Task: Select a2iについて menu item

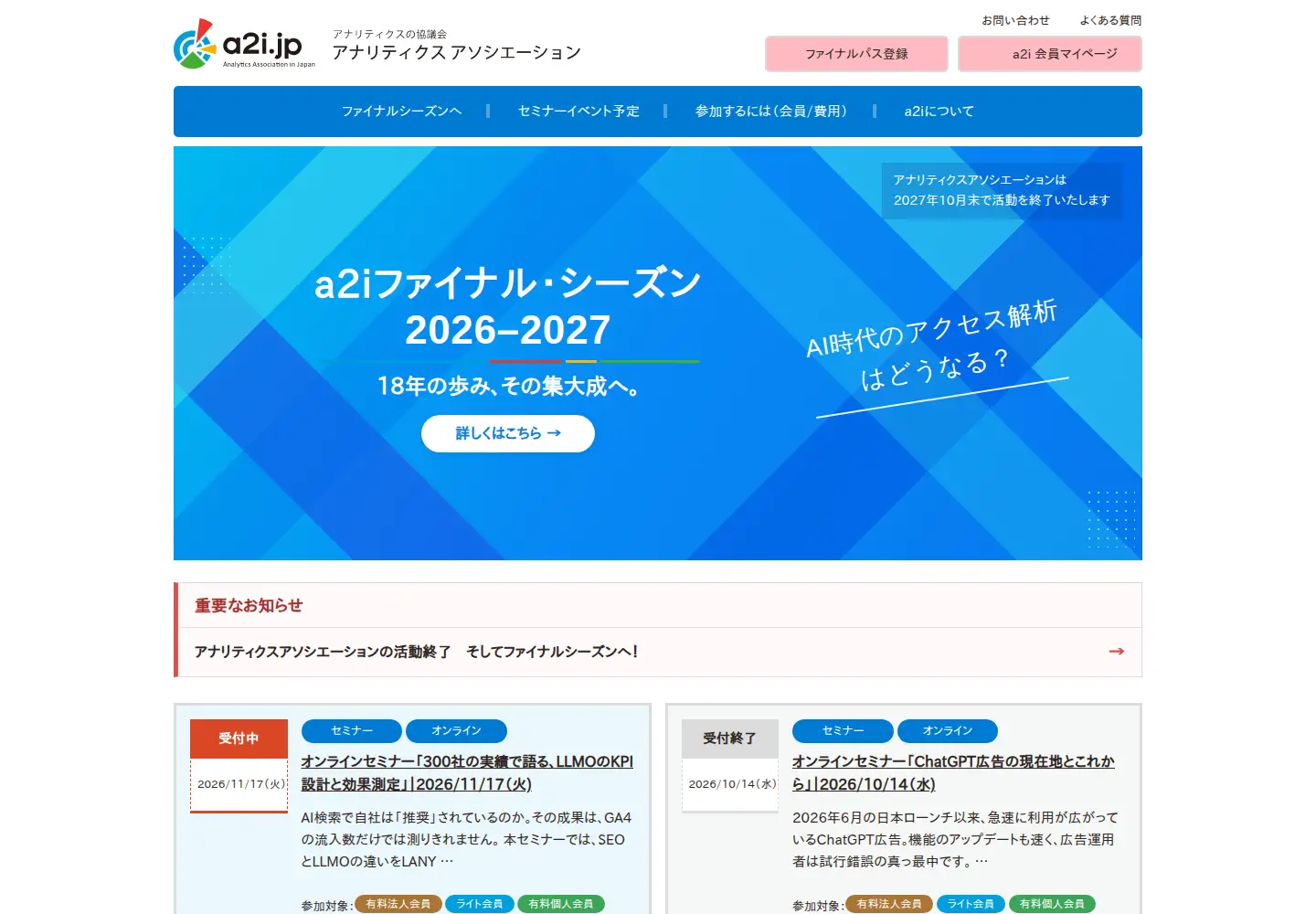Action: [x=939, y=112]
